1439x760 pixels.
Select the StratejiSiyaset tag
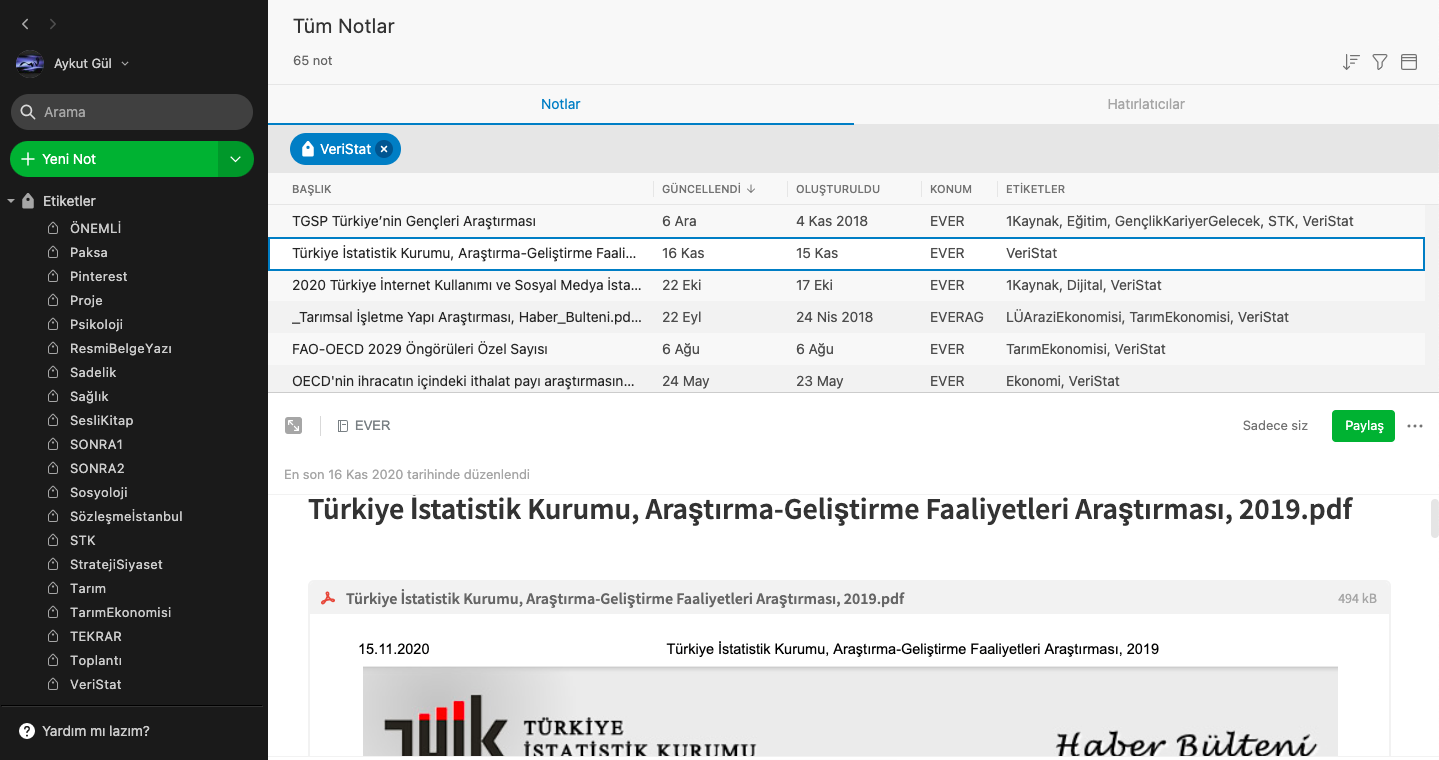tap(116, 564)
